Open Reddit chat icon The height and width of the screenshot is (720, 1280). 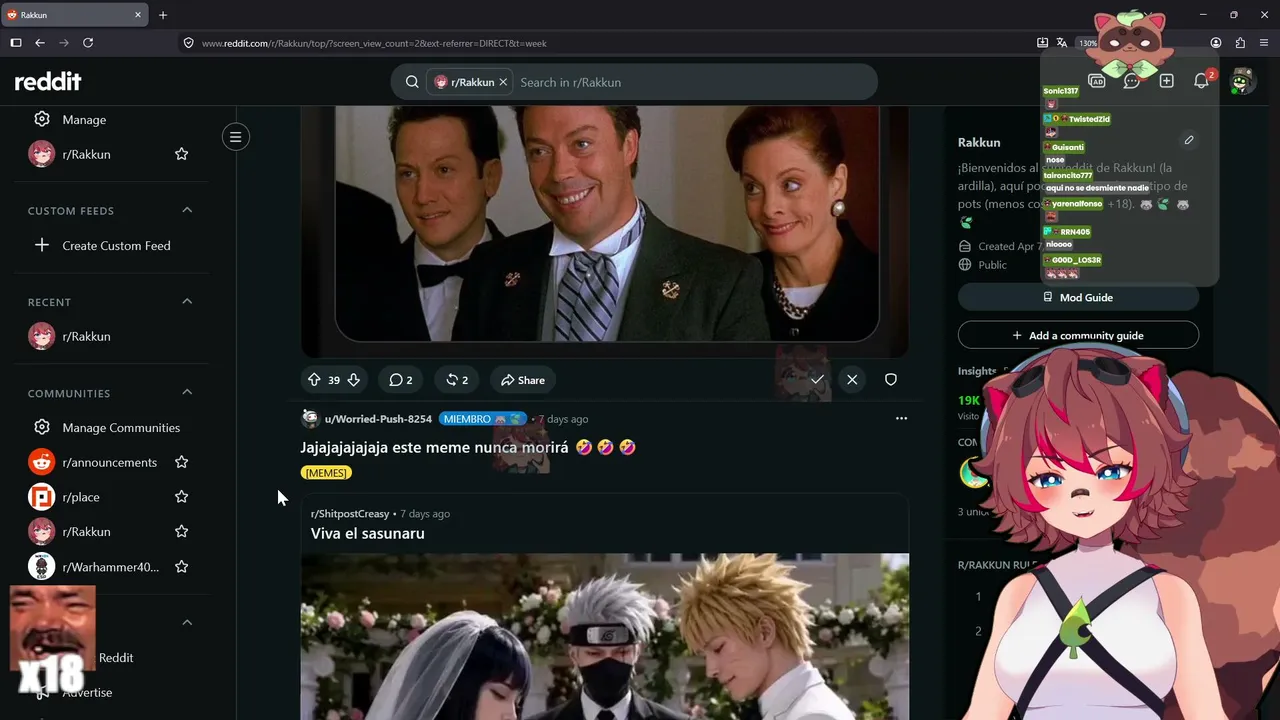pyautogui.click(x=1132, y=81)
